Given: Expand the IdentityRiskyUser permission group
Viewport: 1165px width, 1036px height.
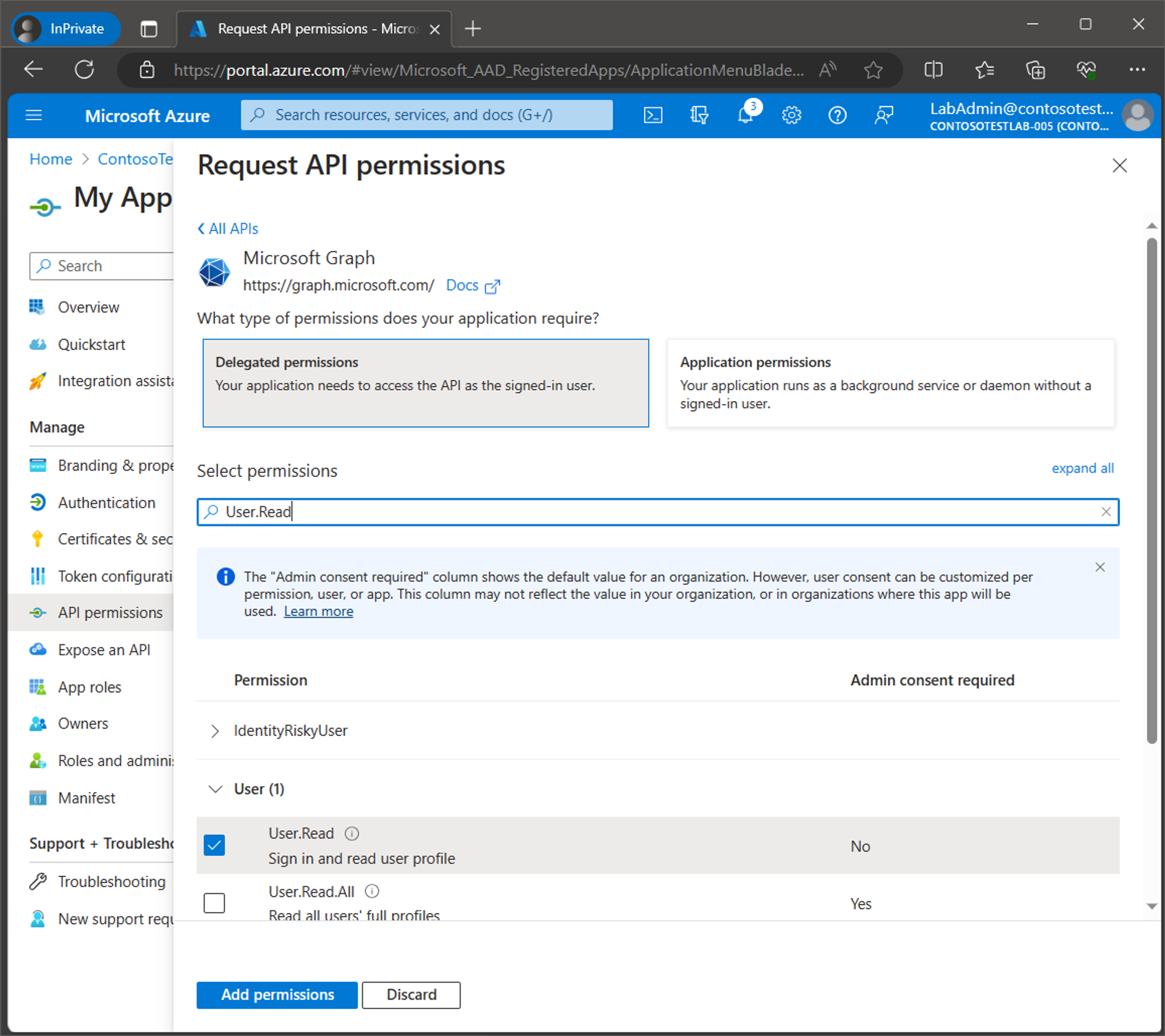Looking at the screenshot, I should coord(215,731).
